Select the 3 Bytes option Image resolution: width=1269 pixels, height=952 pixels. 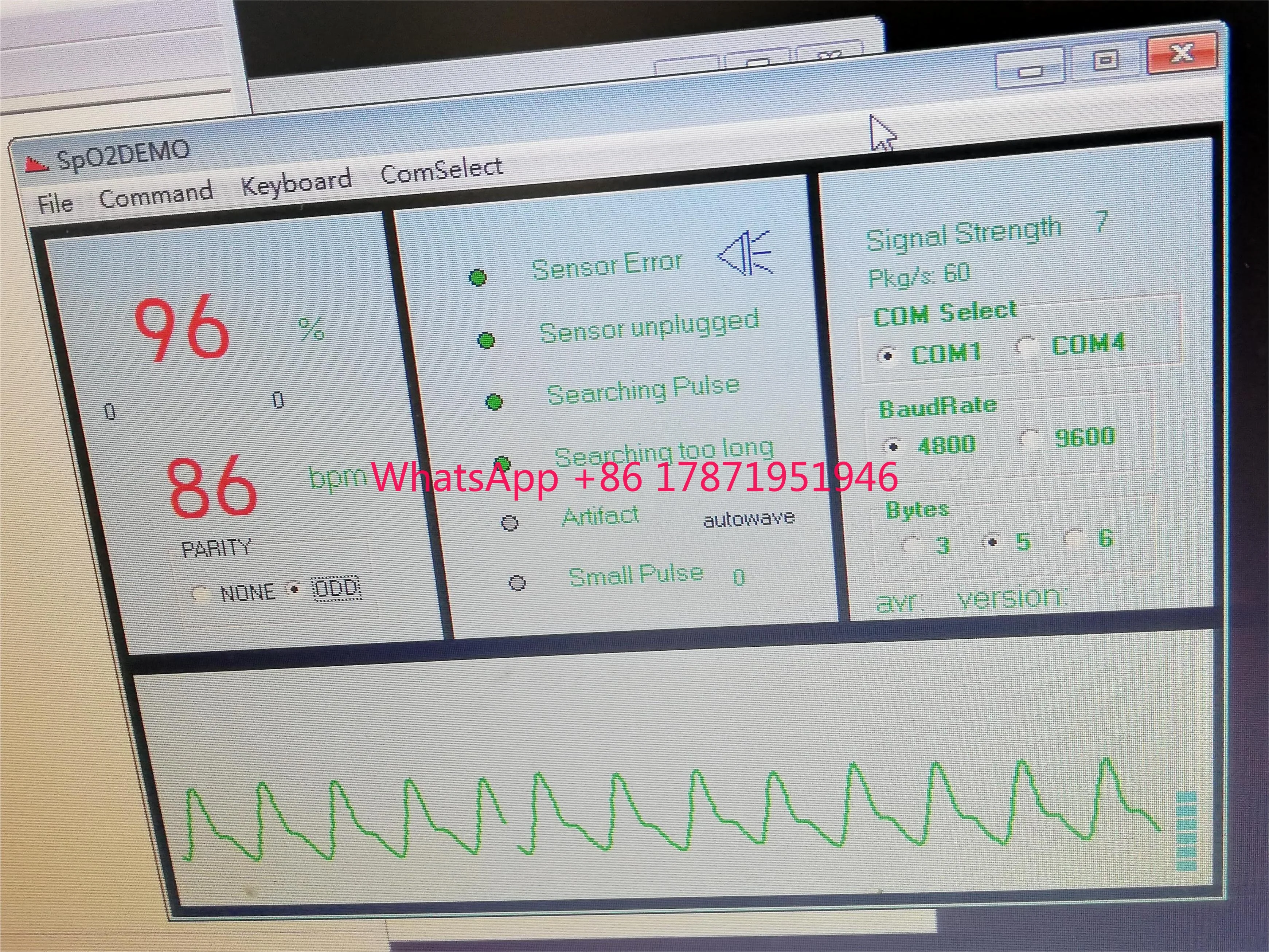point(910,545)
